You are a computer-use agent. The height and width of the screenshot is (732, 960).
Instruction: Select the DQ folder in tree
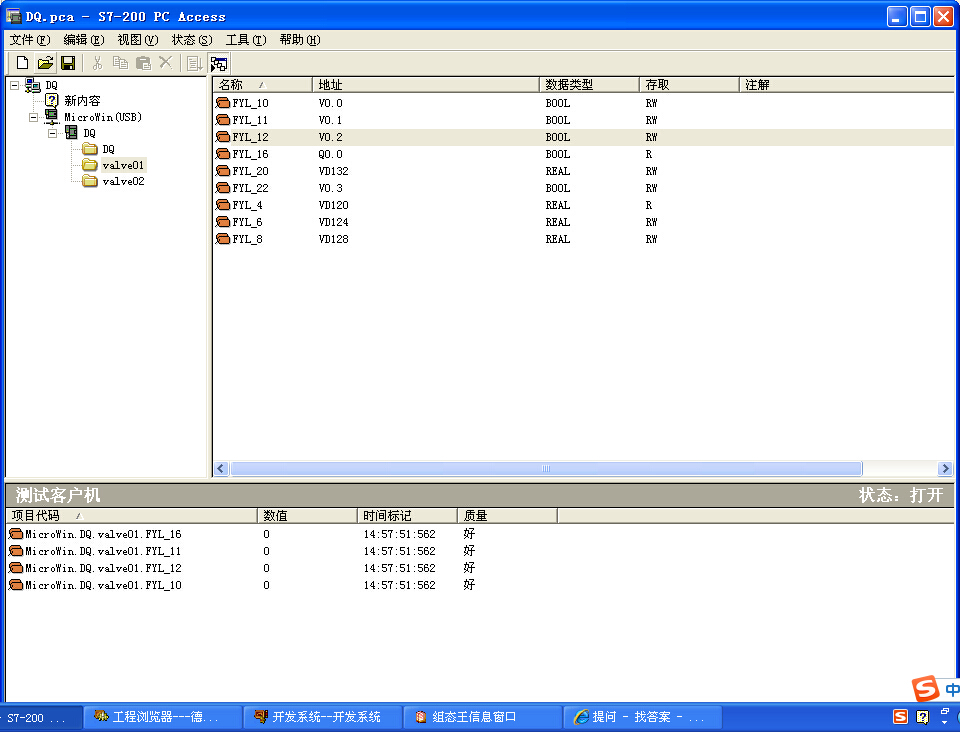[x=108, y=149]
